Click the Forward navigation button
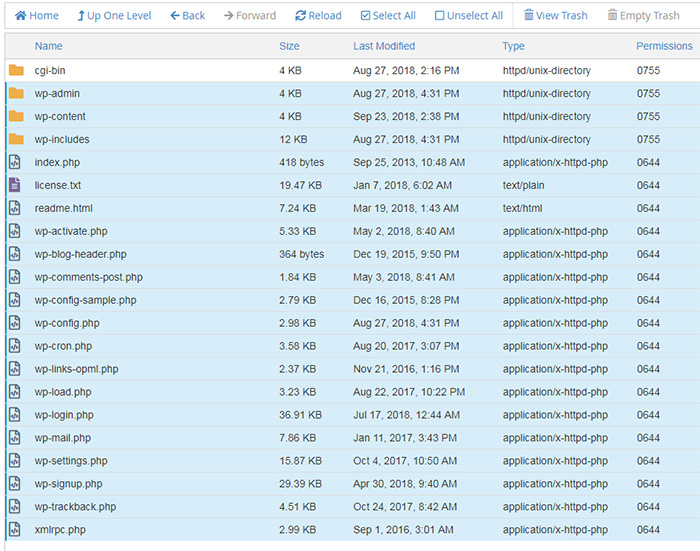Screen dimensions: 700x551 (x=250, y=16)
